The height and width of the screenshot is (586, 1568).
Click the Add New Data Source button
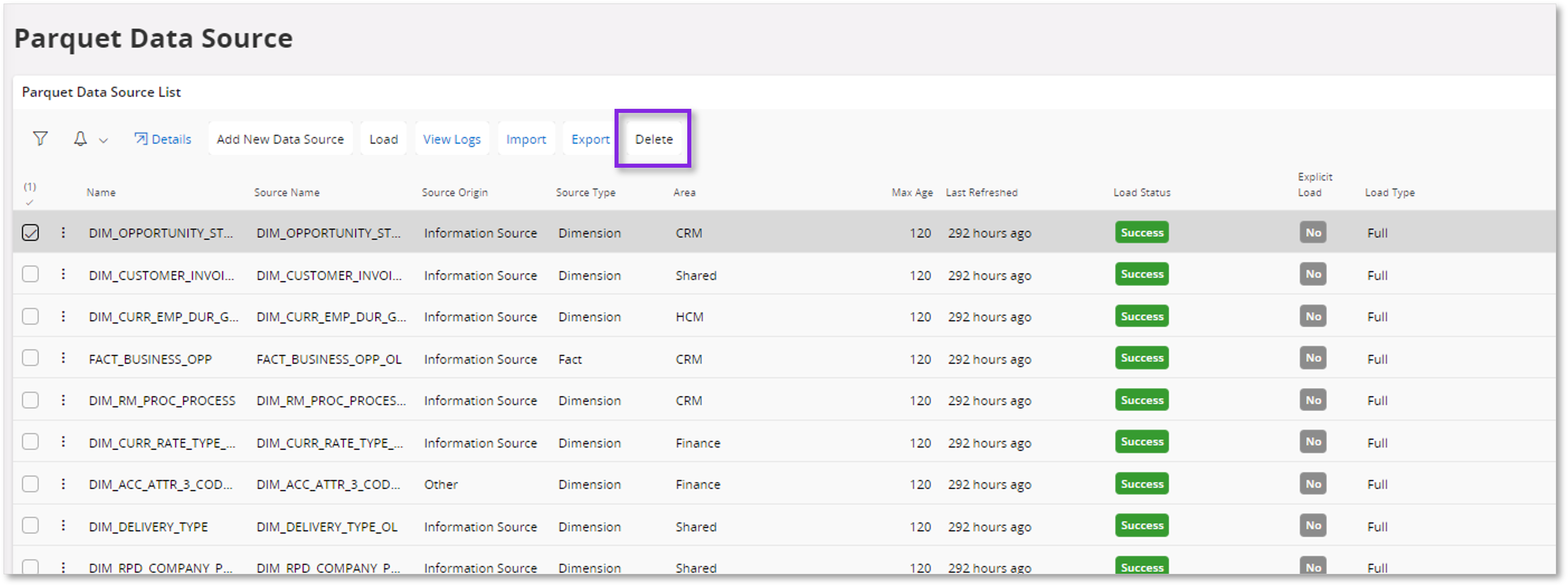280,139
